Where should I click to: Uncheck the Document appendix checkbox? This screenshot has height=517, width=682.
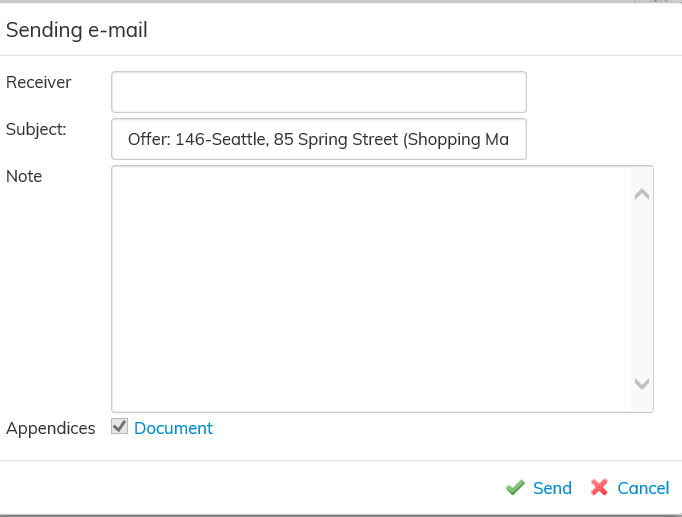coord(119,427)
